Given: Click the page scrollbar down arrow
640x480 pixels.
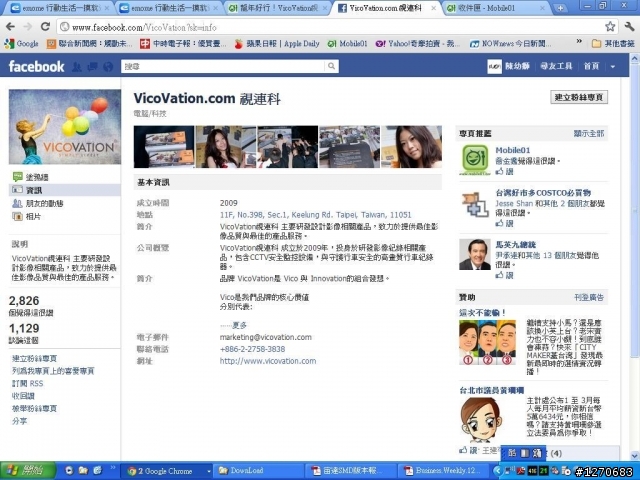Looking at the screenshot, I should pos(635,456).
